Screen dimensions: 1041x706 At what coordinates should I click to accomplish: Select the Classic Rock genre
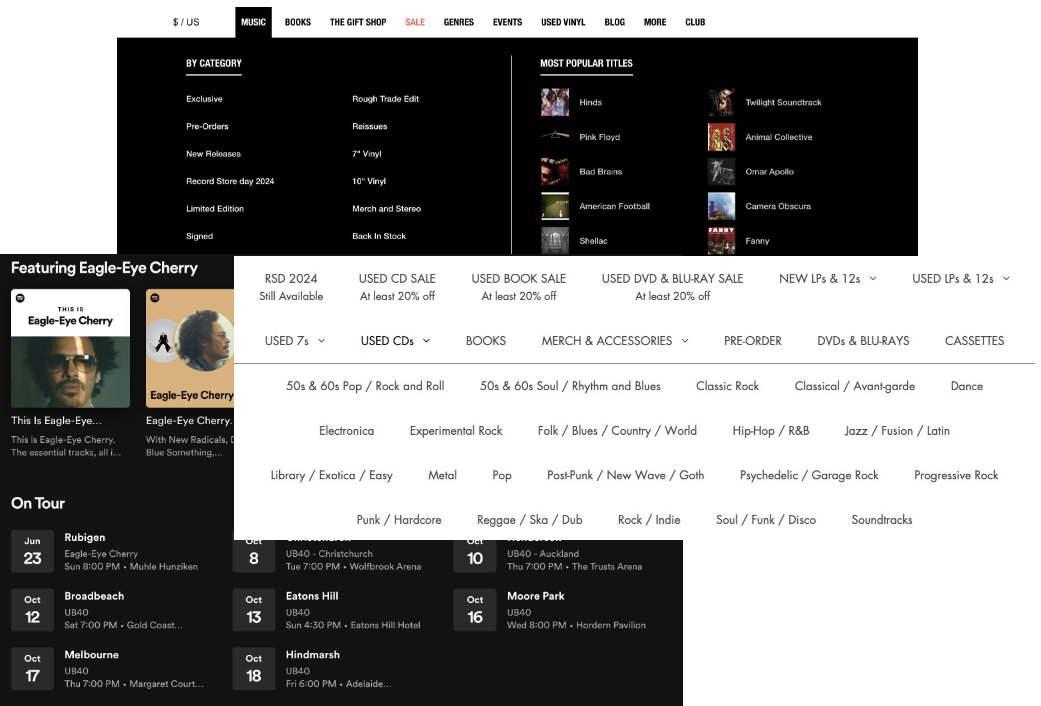click(x=727, y=386)
